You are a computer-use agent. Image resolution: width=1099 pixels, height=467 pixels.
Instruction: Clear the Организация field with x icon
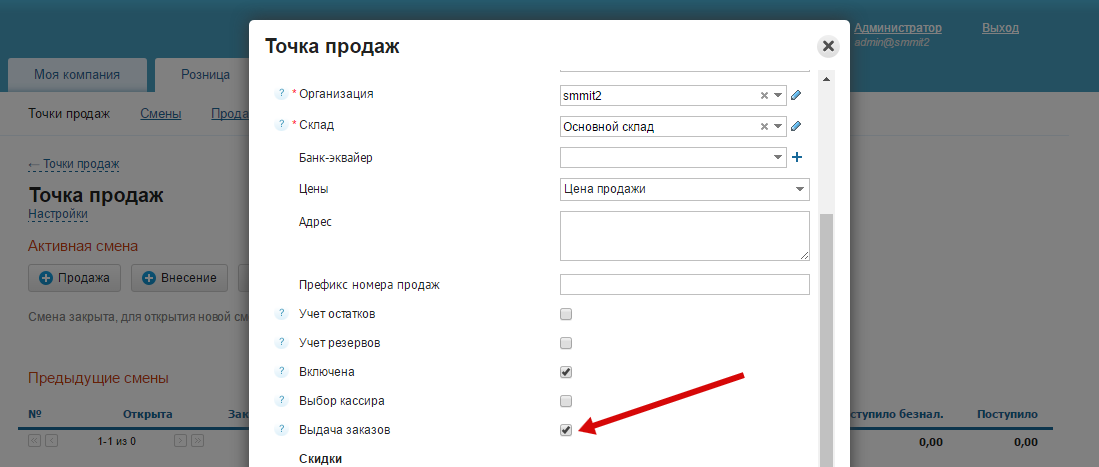click(x=764, y=96)
